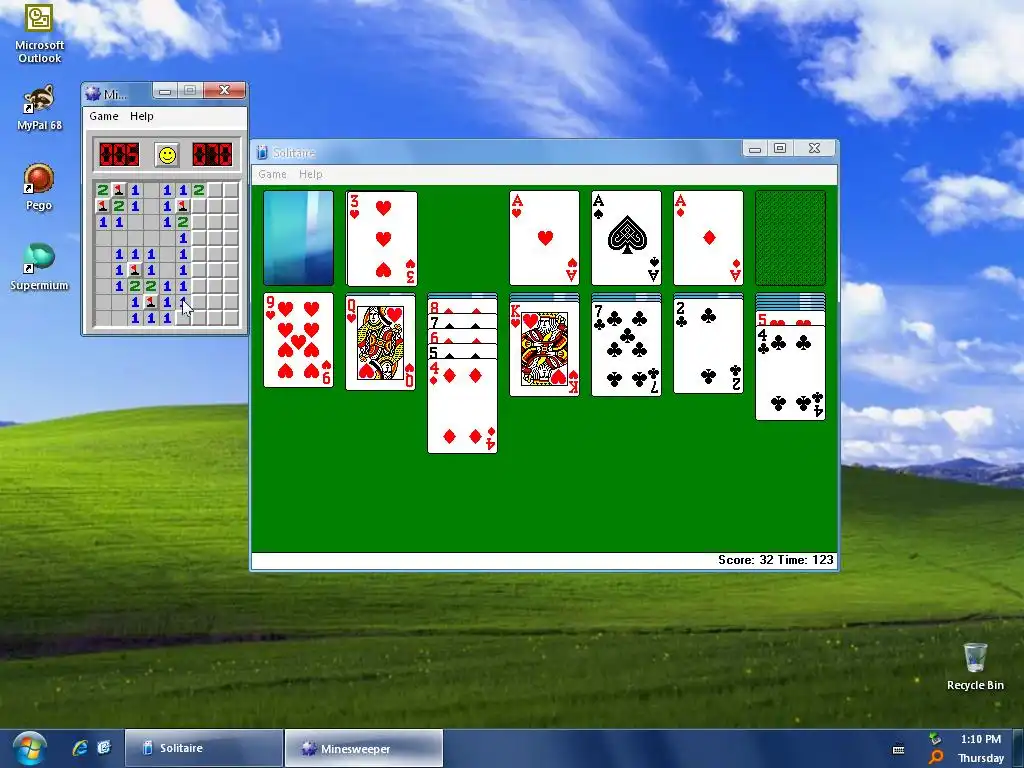
Task: Draw from the Solitaire face-down deck
Action: (x=298, y=238)
